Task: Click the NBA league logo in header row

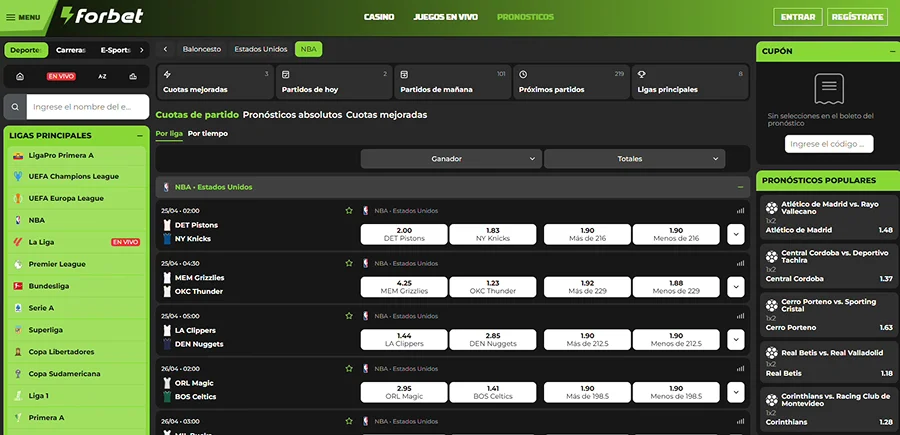Action: click(x=166, y=187)
